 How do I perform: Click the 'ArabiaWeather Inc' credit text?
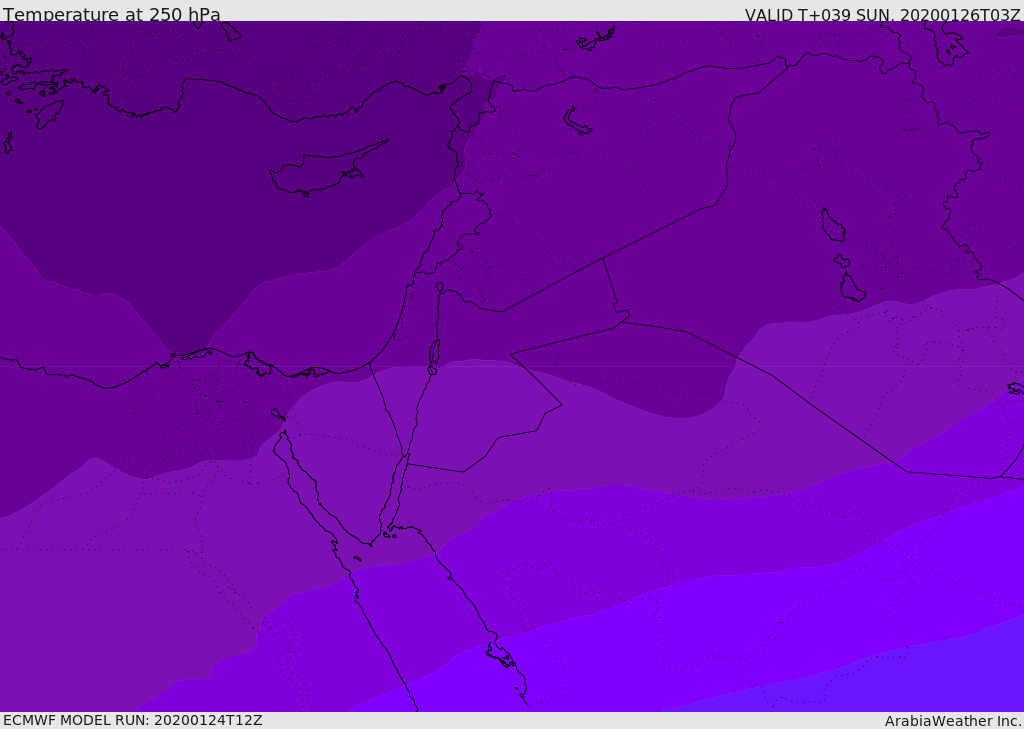tap(953, 721)
